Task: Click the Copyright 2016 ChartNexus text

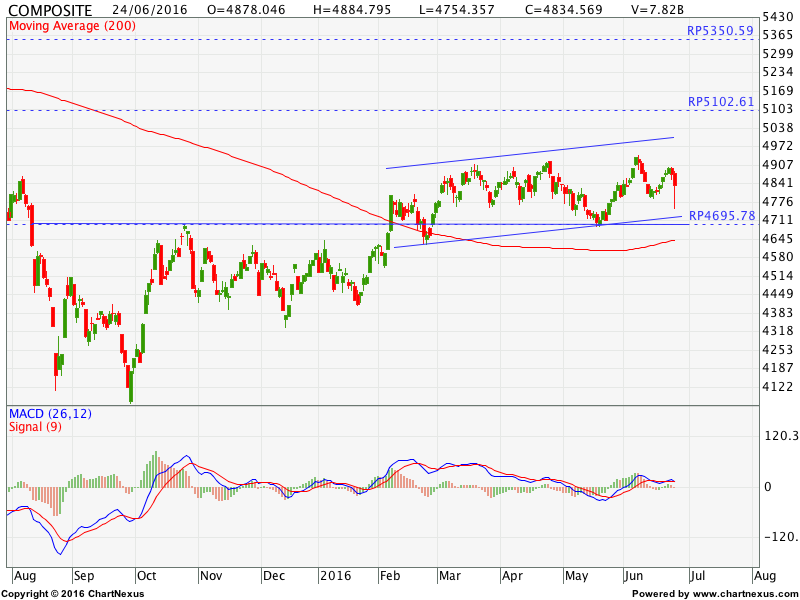Action: [x=72, y=594]
